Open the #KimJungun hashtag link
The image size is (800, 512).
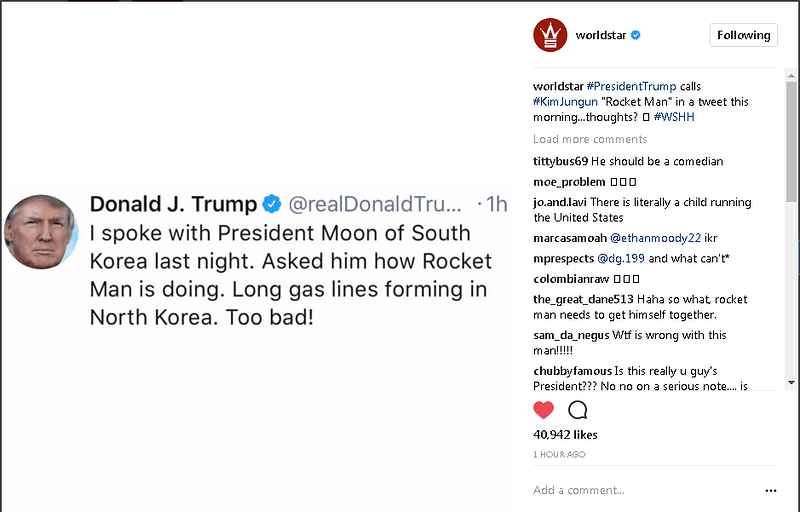tap(565, 102)
